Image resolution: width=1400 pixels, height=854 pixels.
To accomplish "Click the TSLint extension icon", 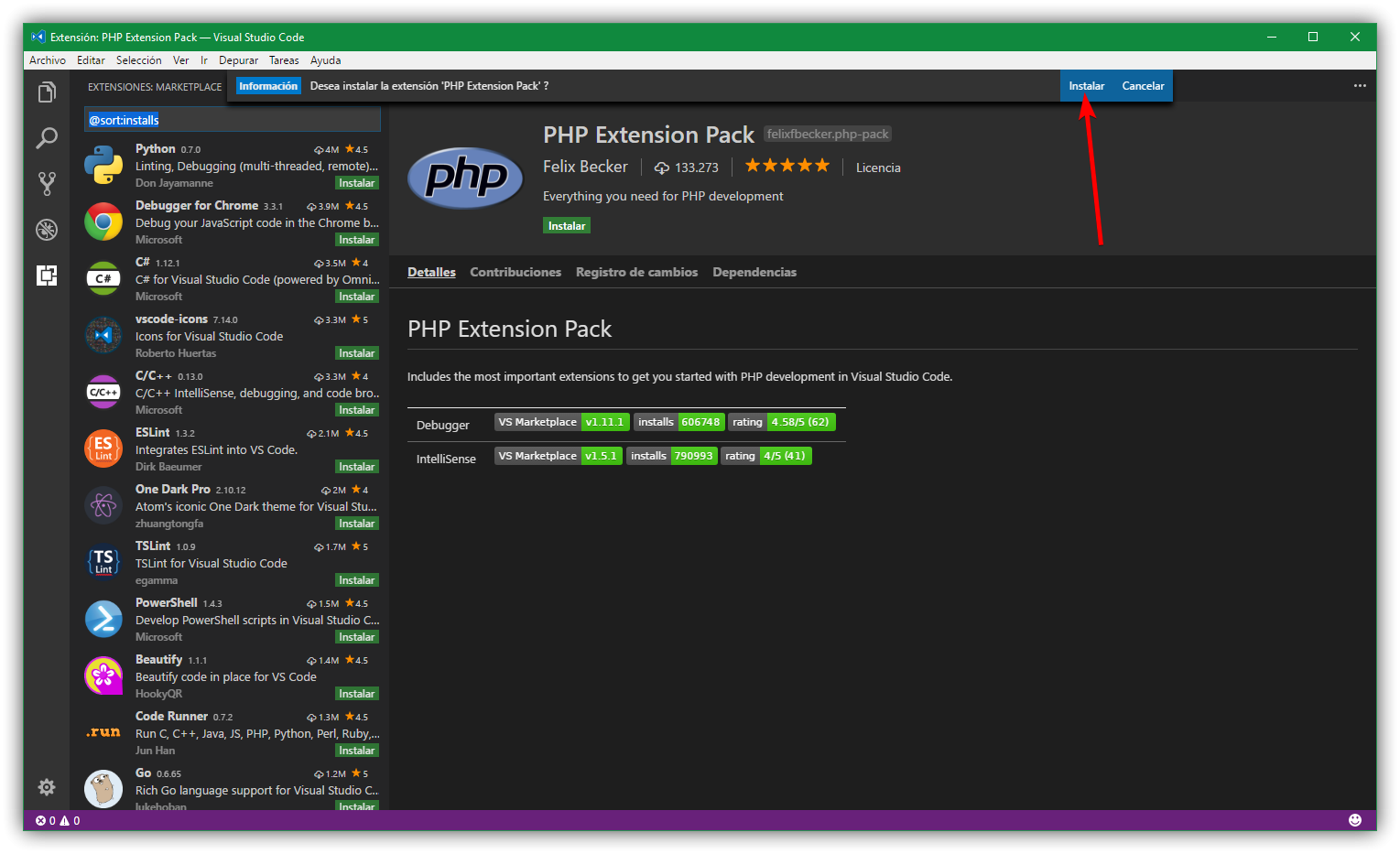I will click(x=103, y=563).
